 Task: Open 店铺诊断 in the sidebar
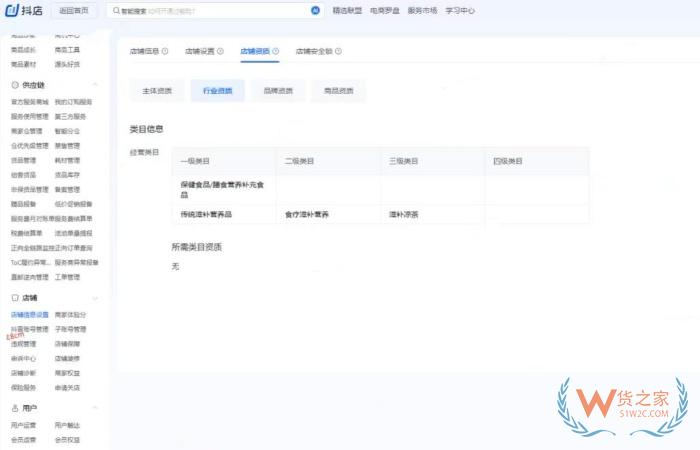tap(23, 373)
